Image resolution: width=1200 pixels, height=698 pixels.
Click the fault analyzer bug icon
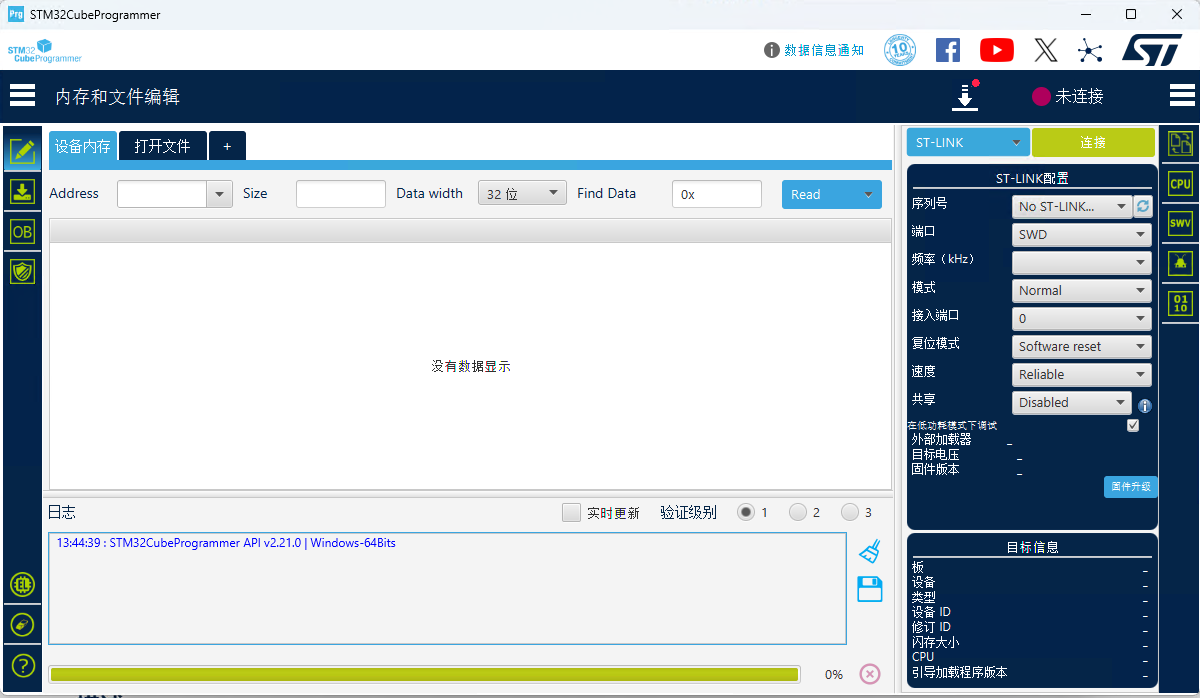click(x=1179, y=262)
